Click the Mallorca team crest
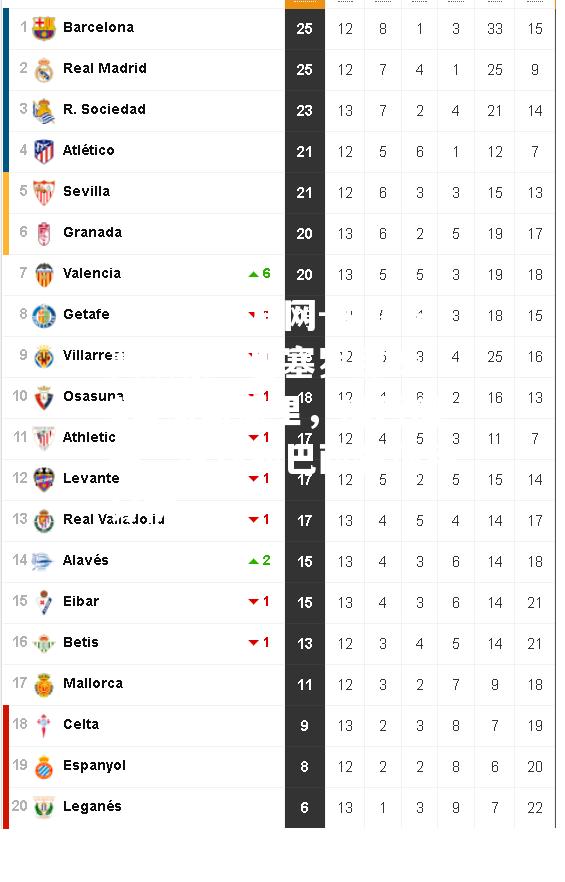The image size is (565, 882). point(44,685)
